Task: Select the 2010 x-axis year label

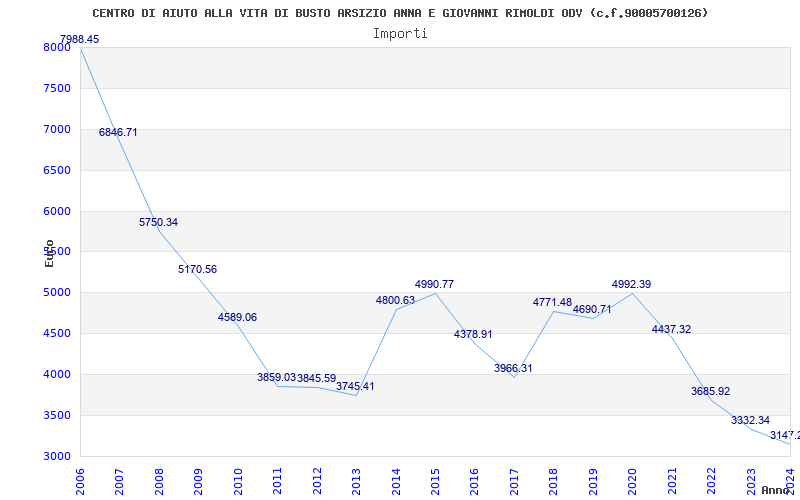Action: 238,481
